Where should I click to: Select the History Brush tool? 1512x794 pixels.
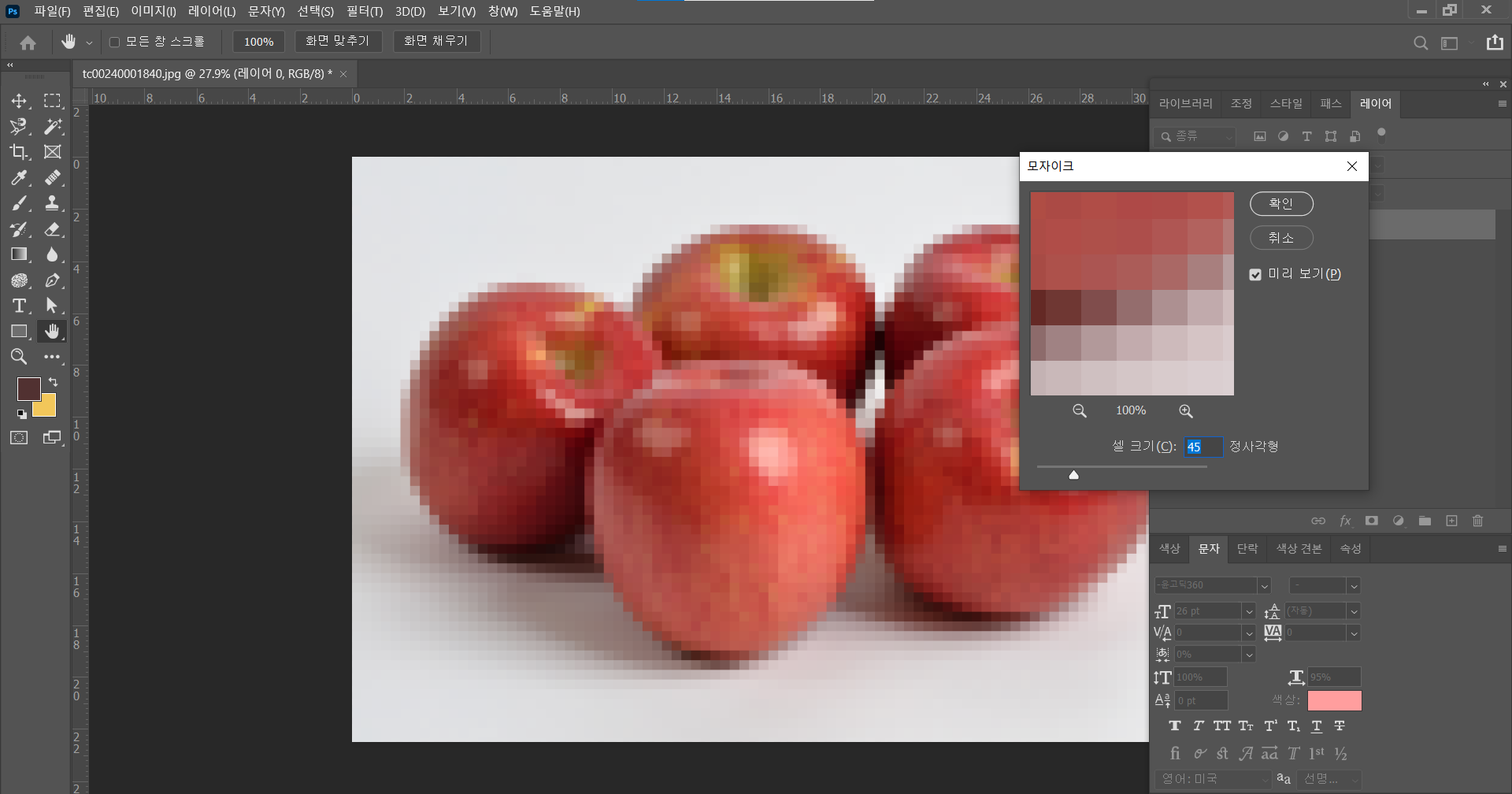pos(19,229)
